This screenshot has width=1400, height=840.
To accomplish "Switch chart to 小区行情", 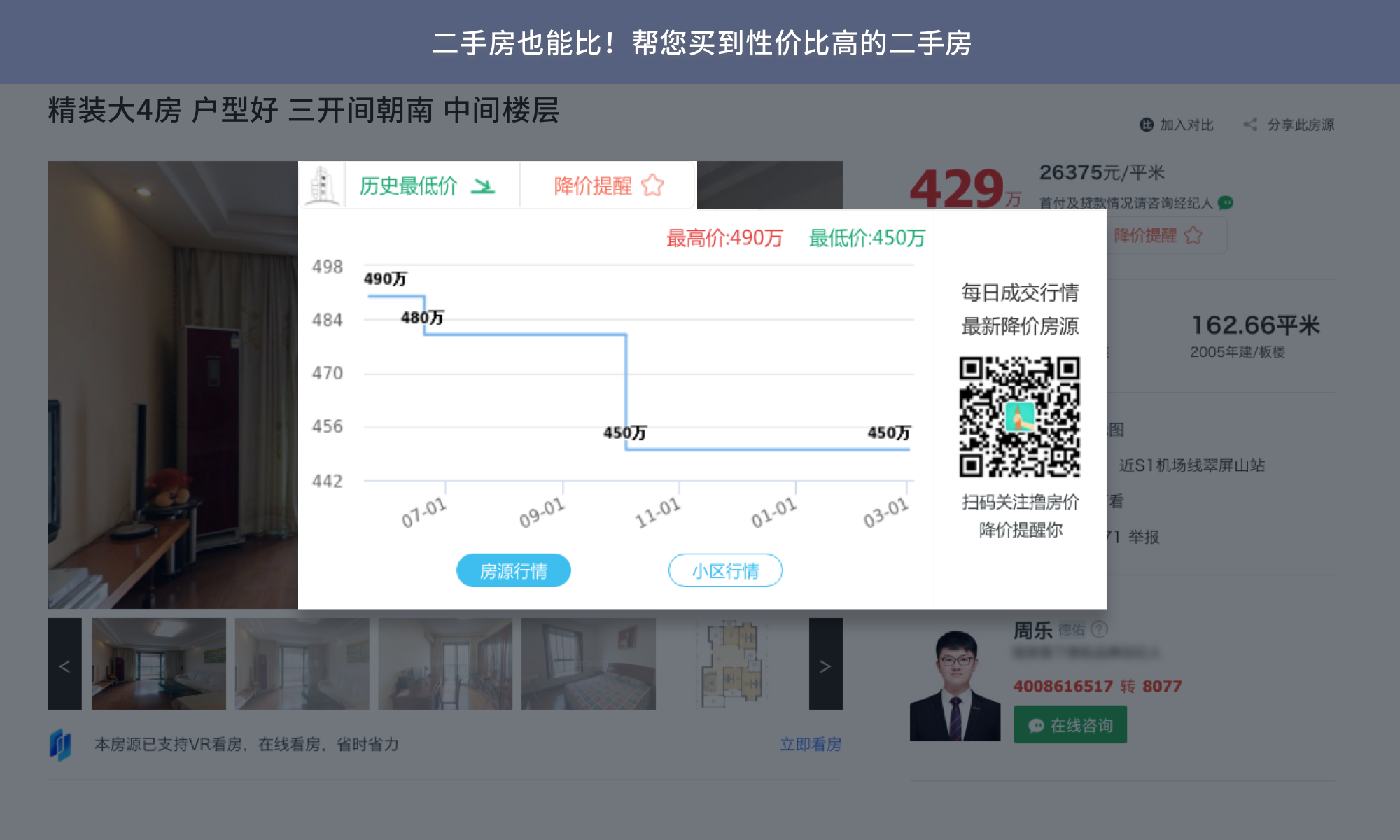I will point(725,570).
